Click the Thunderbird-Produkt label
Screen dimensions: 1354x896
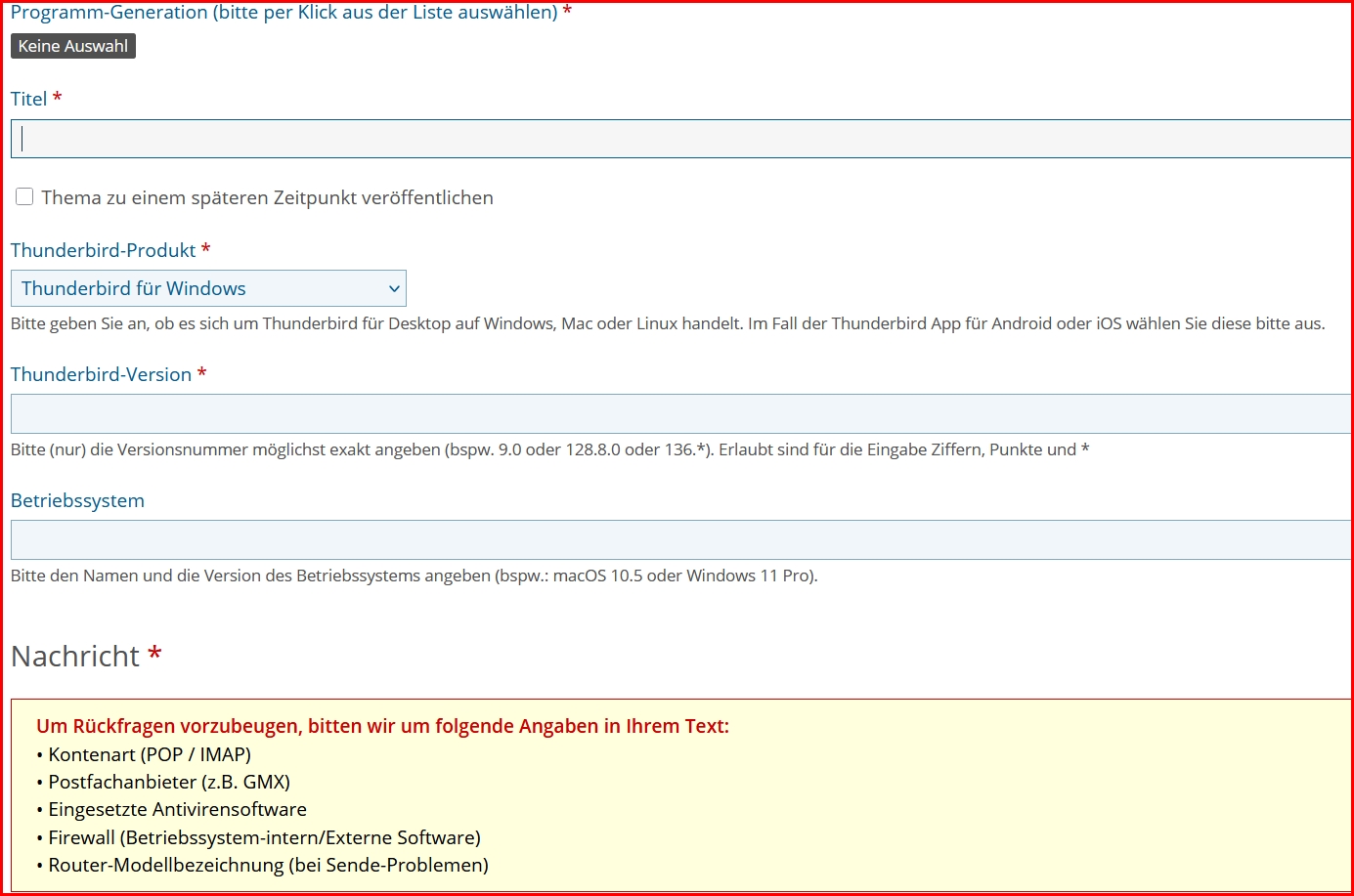[x=103, y=250]
